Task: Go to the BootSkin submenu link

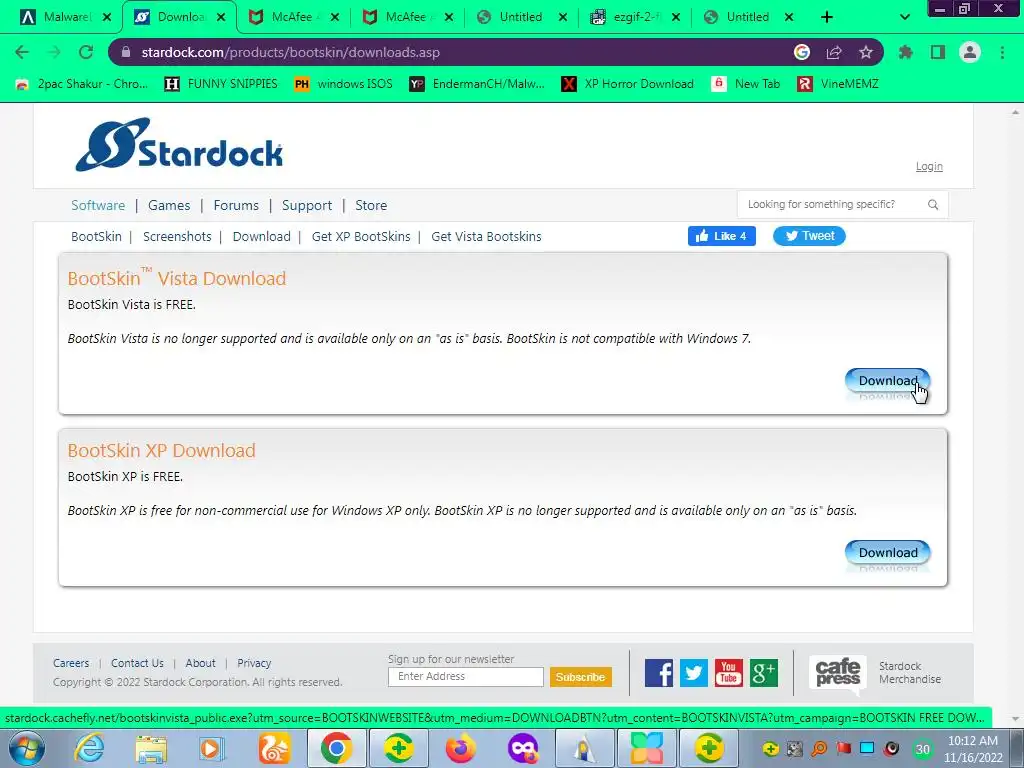Action: click(x=97, y=236)
